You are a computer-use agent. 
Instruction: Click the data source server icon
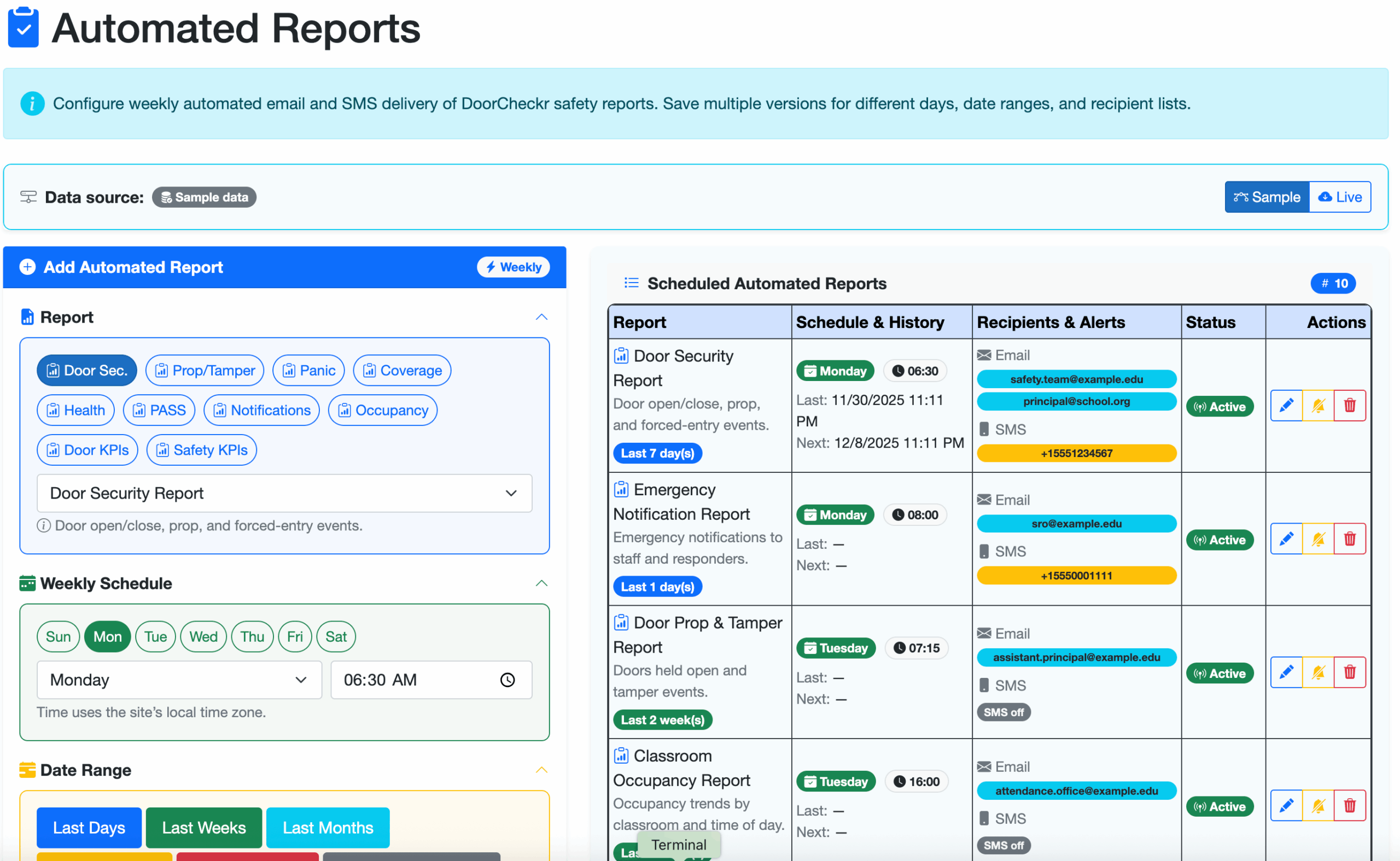[28, 197]
